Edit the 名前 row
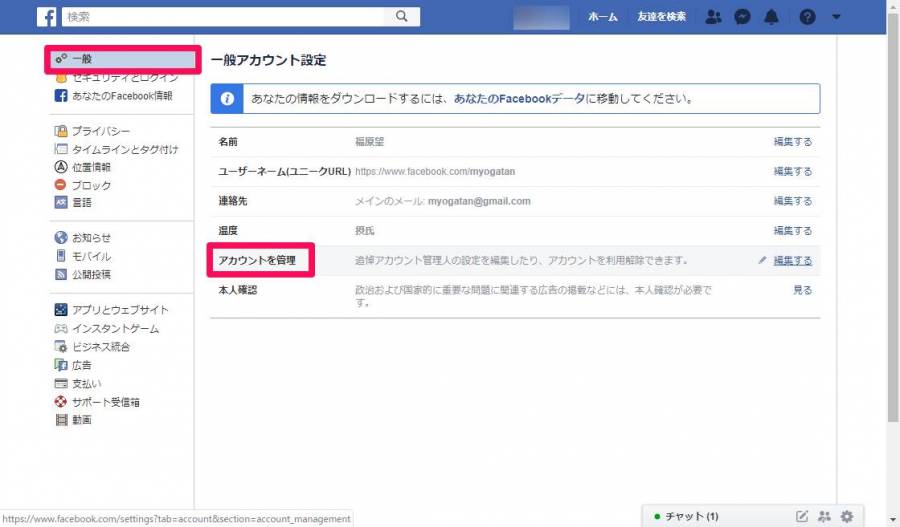This screenshot has width=900, height=527. click(x=792, y=142)
